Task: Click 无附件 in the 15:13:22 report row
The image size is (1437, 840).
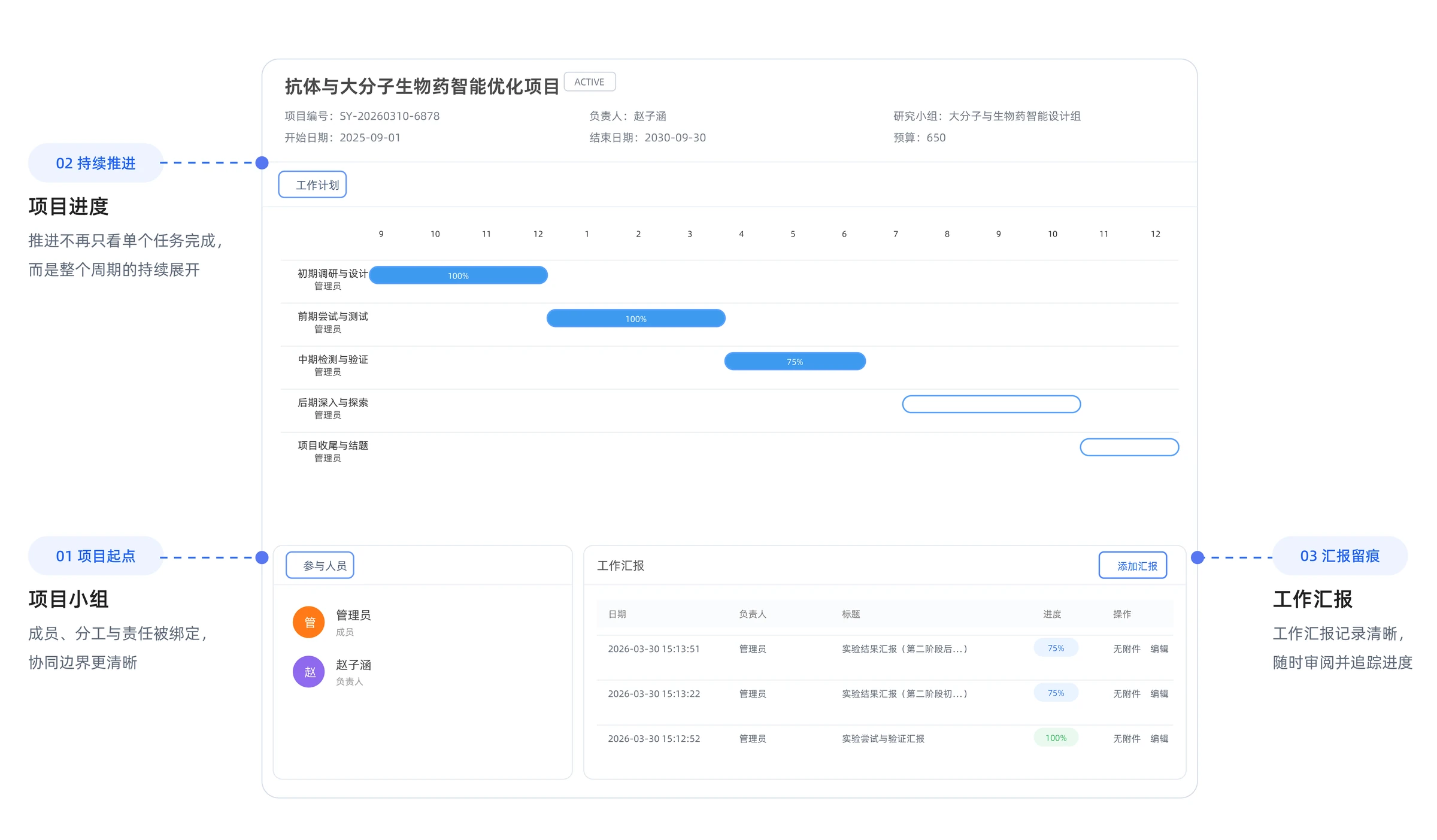Action: pyautogui.click(x=1127, y=694)
